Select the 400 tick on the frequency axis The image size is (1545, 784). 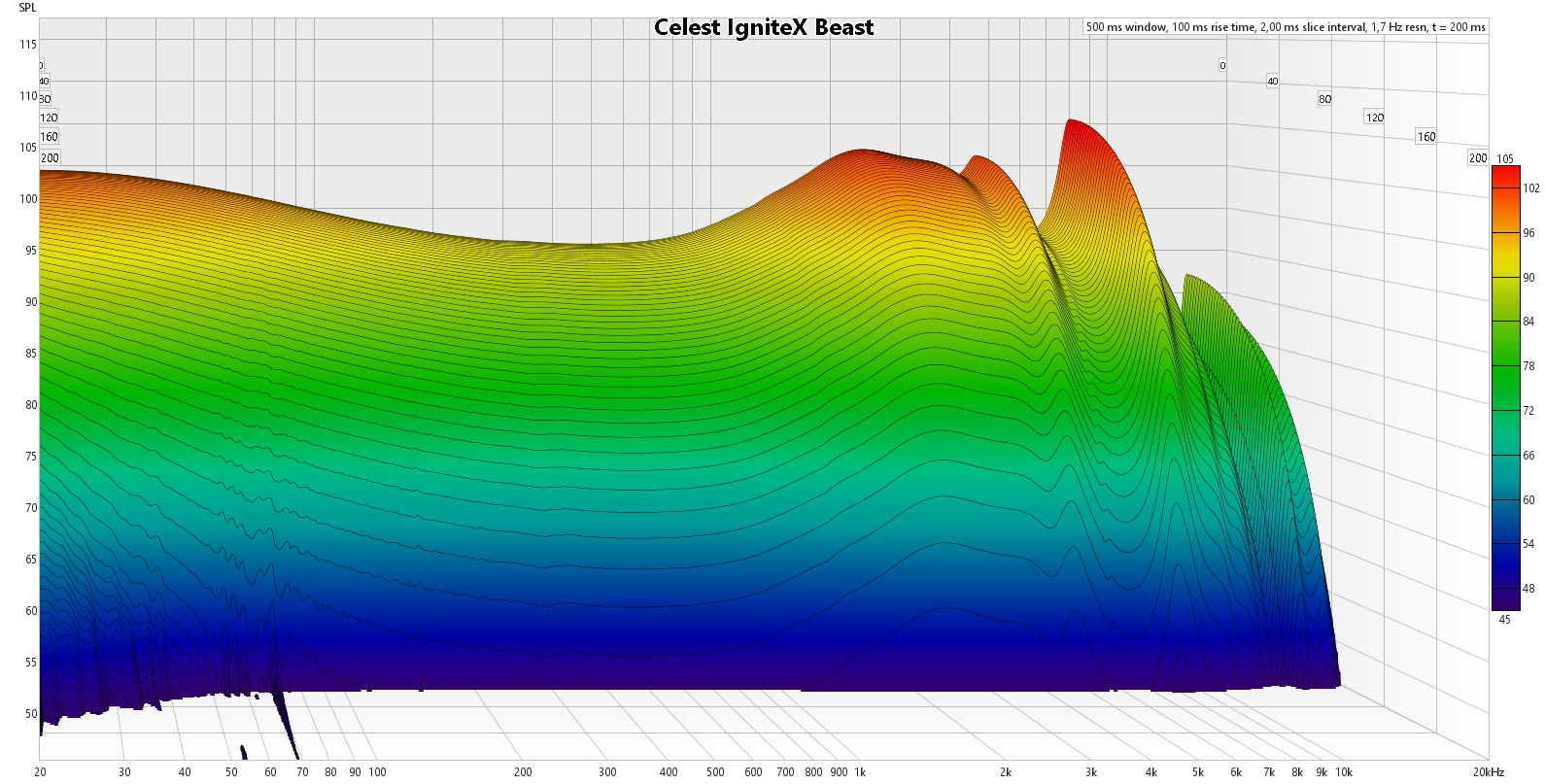pos(669,772)
